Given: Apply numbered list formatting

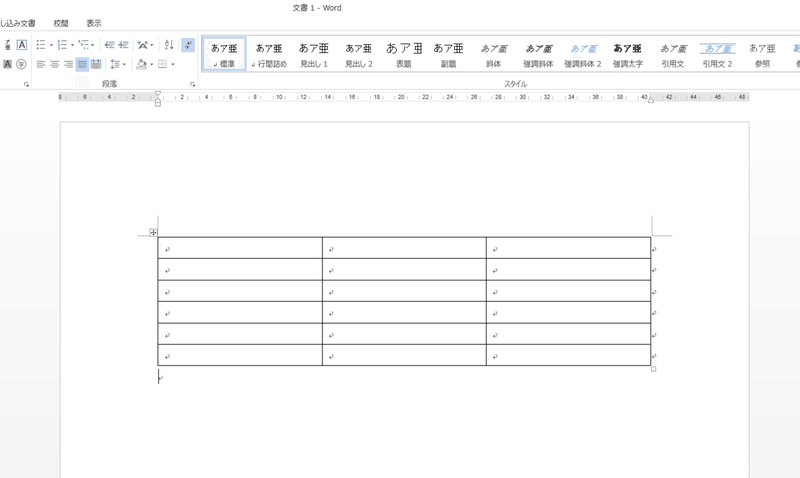Looking at the screenshot, I should tap(62, 45).
